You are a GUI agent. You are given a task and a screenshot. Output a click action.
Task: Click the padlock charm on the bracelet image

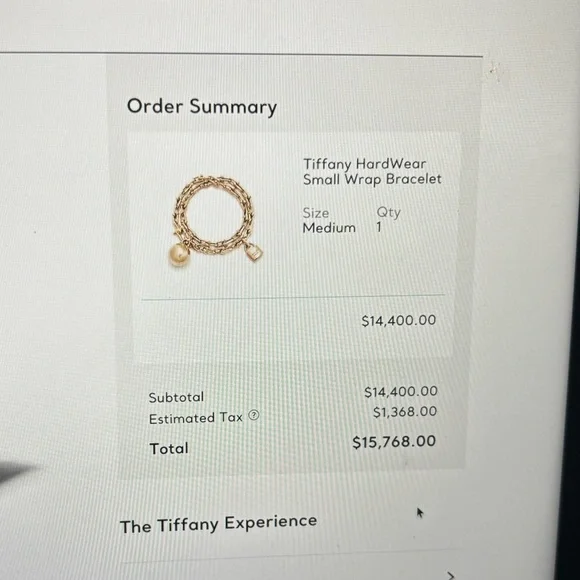(x=253, y=252)
